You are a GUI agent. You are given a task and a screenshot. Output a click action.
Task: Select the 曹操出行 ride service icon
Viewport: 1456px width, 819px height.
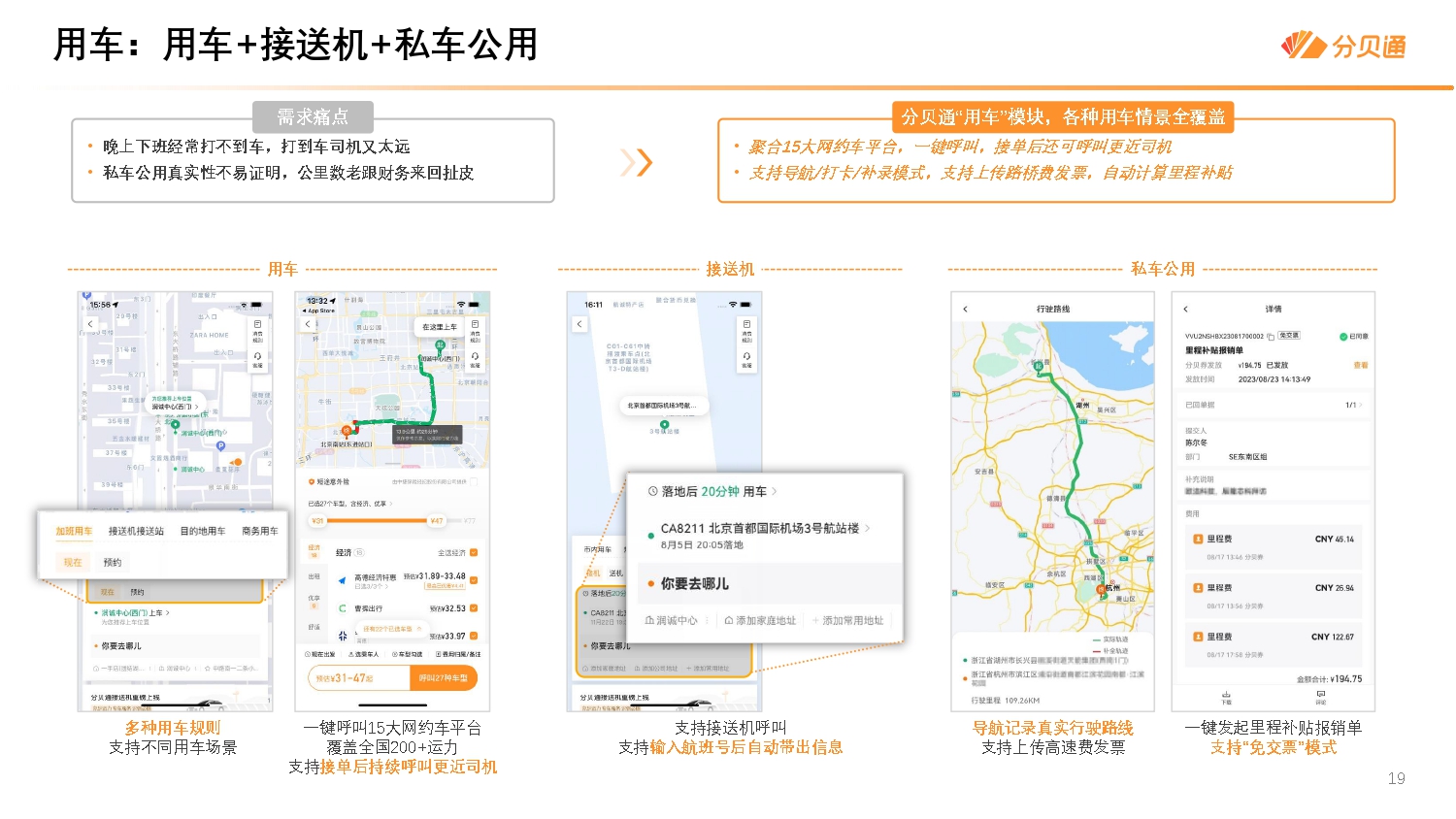point(342,606)
